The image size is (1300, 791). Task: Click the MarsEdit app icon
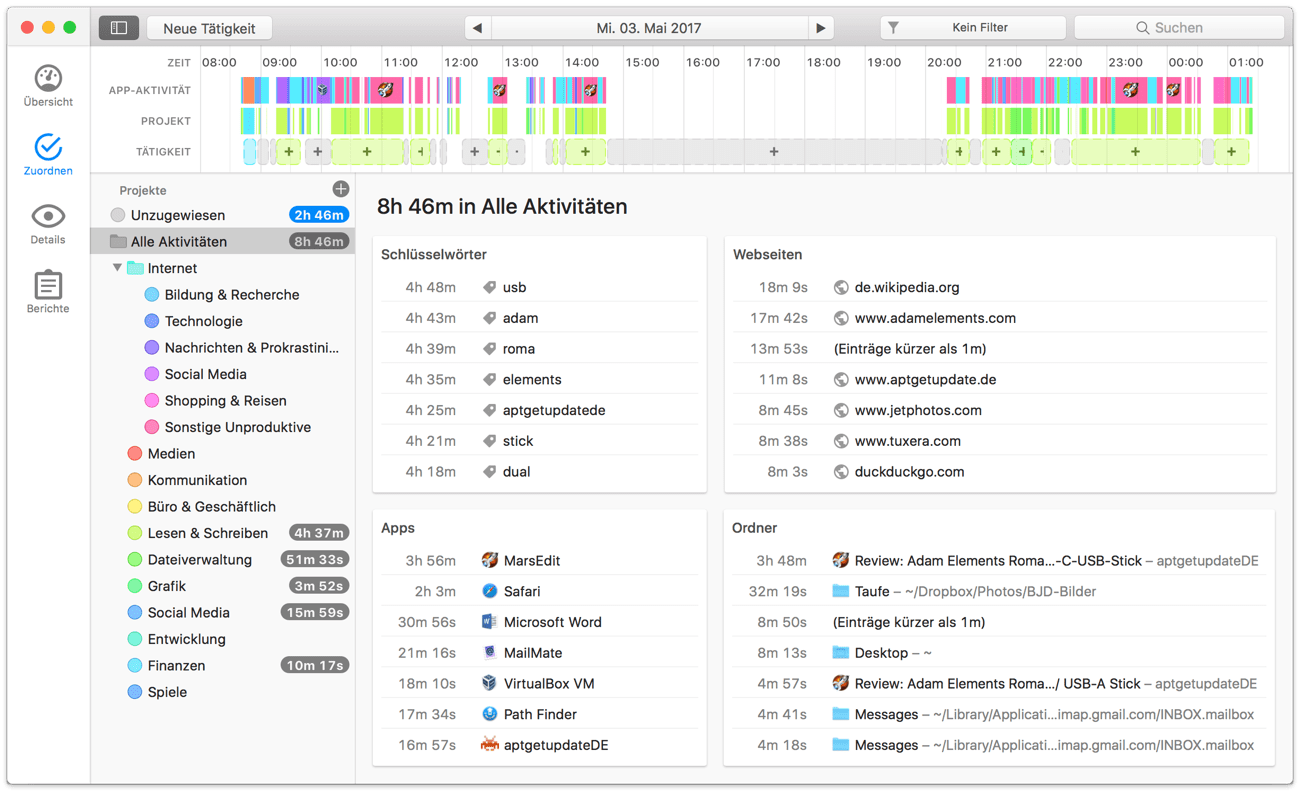point(490,560)
